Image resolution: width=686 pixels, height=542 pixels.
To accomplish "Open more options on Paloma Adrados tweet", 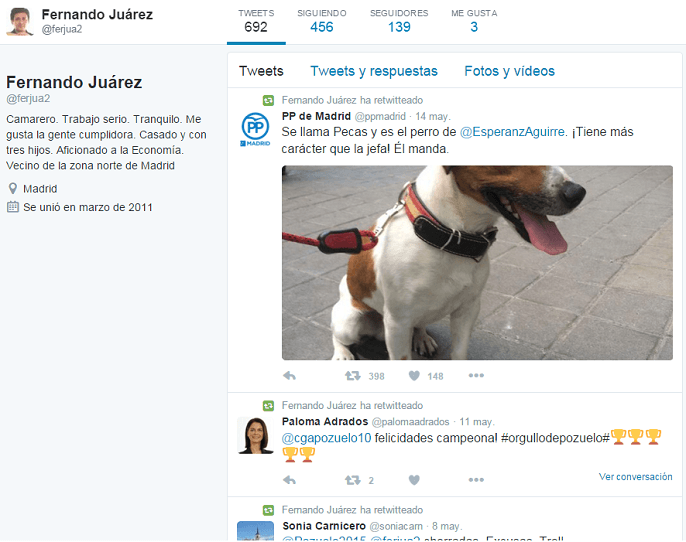I will [476, 479].
